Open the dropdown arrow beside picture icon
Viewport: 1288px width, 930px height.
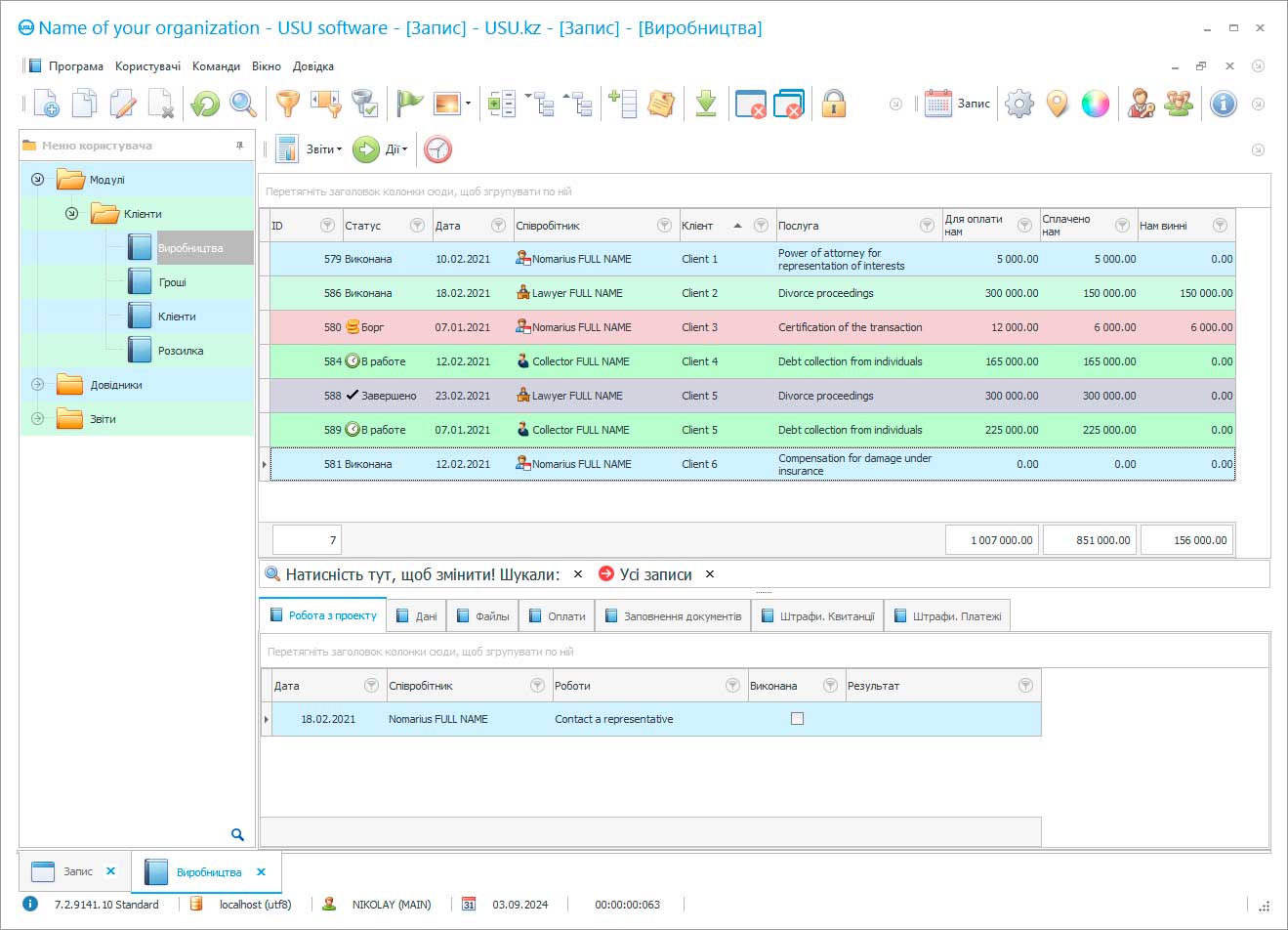[468, 104]
